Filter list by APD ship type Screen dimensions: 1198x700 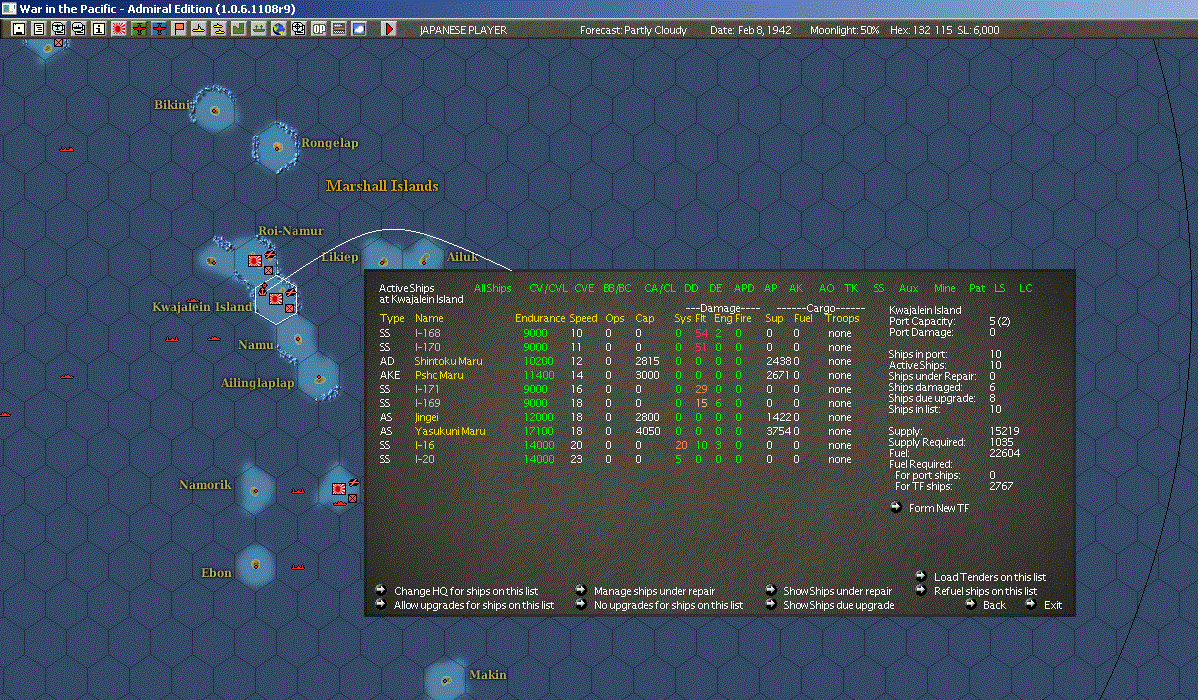[x=744, y=288]
